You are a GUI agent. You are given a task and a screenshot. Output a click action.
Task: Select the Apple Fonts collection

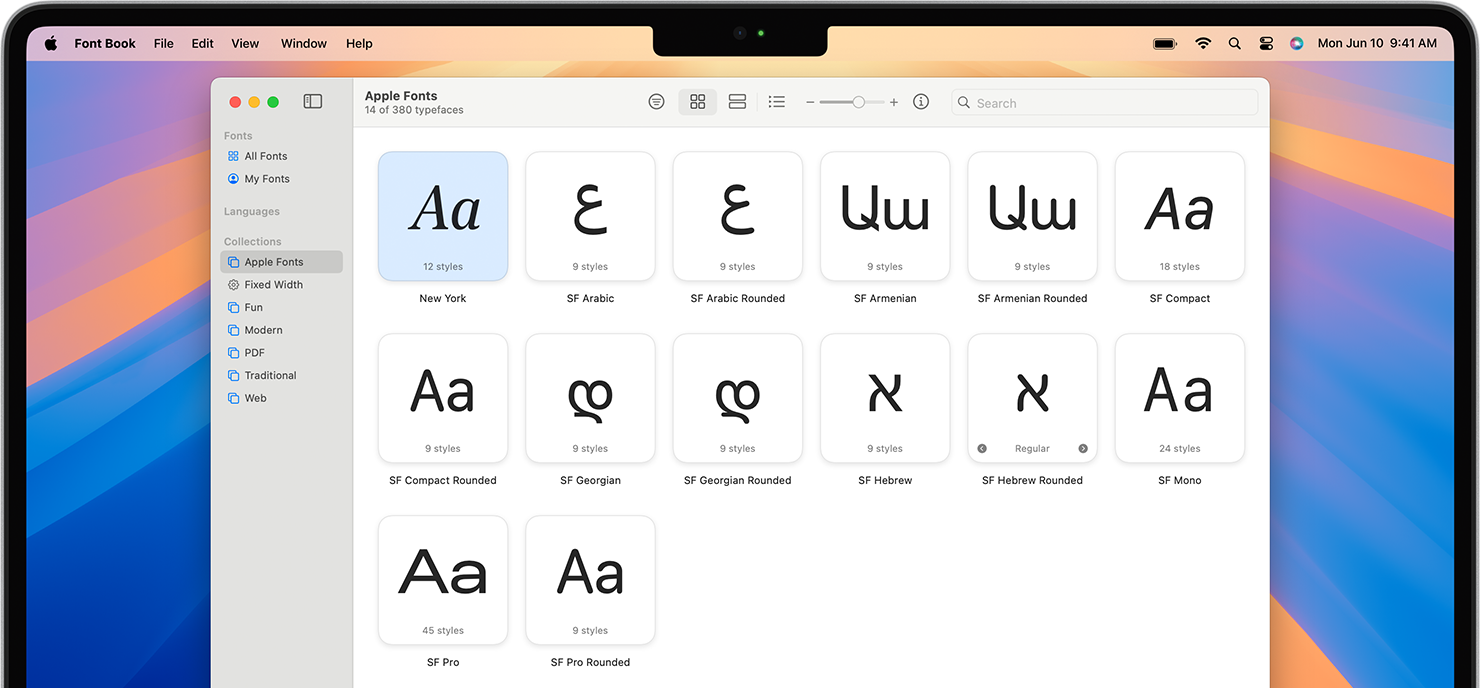pyautogui.click(x=273, y=261)
